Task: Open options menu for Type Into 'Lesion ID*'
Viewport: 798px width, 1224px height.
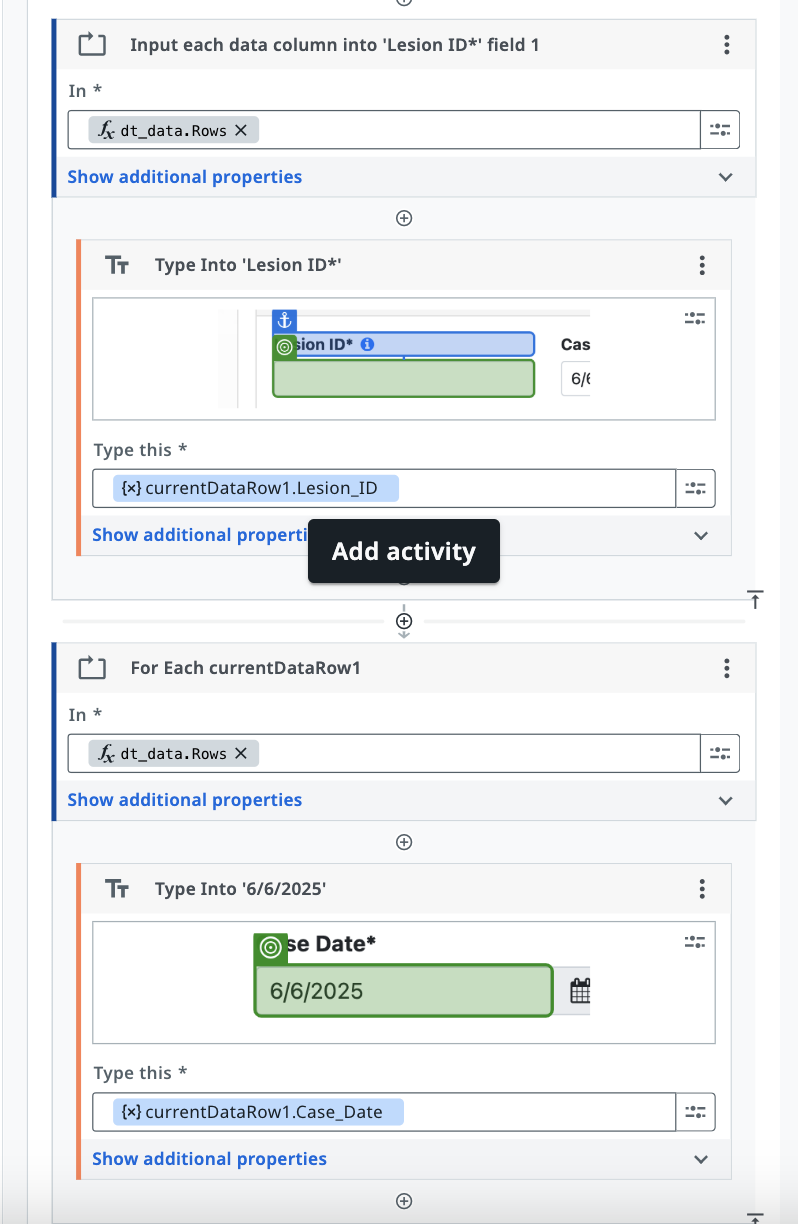Action: pos(702,265)
